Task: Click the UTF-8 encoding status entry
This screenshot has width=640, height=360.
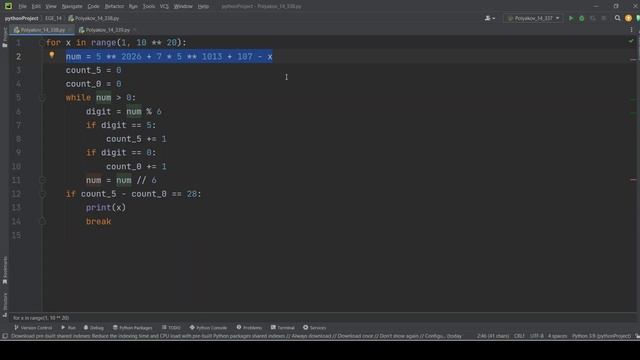Action: click(x=537, y=336)
